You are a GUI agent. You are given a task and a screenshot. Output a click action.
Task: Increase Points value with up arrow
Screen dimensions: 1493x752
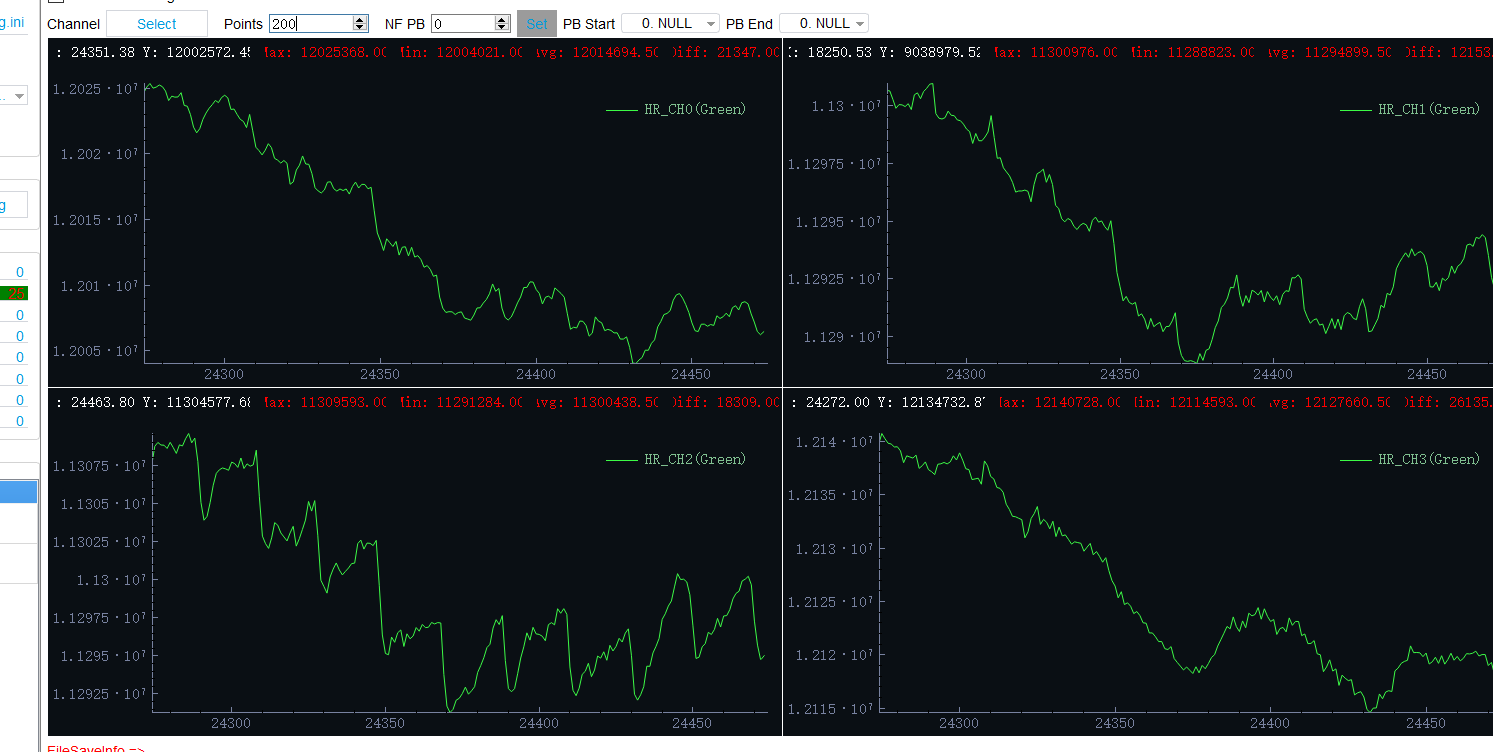pos(360,19)
